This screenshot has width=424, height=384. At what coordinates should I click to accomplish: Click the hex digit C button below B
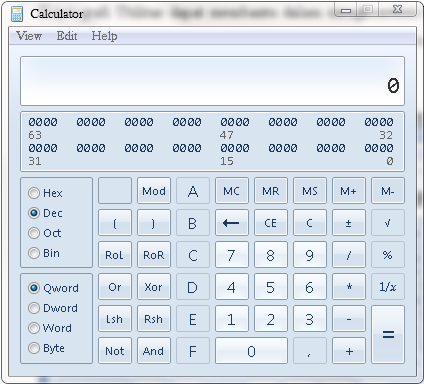tap(193, 255)
